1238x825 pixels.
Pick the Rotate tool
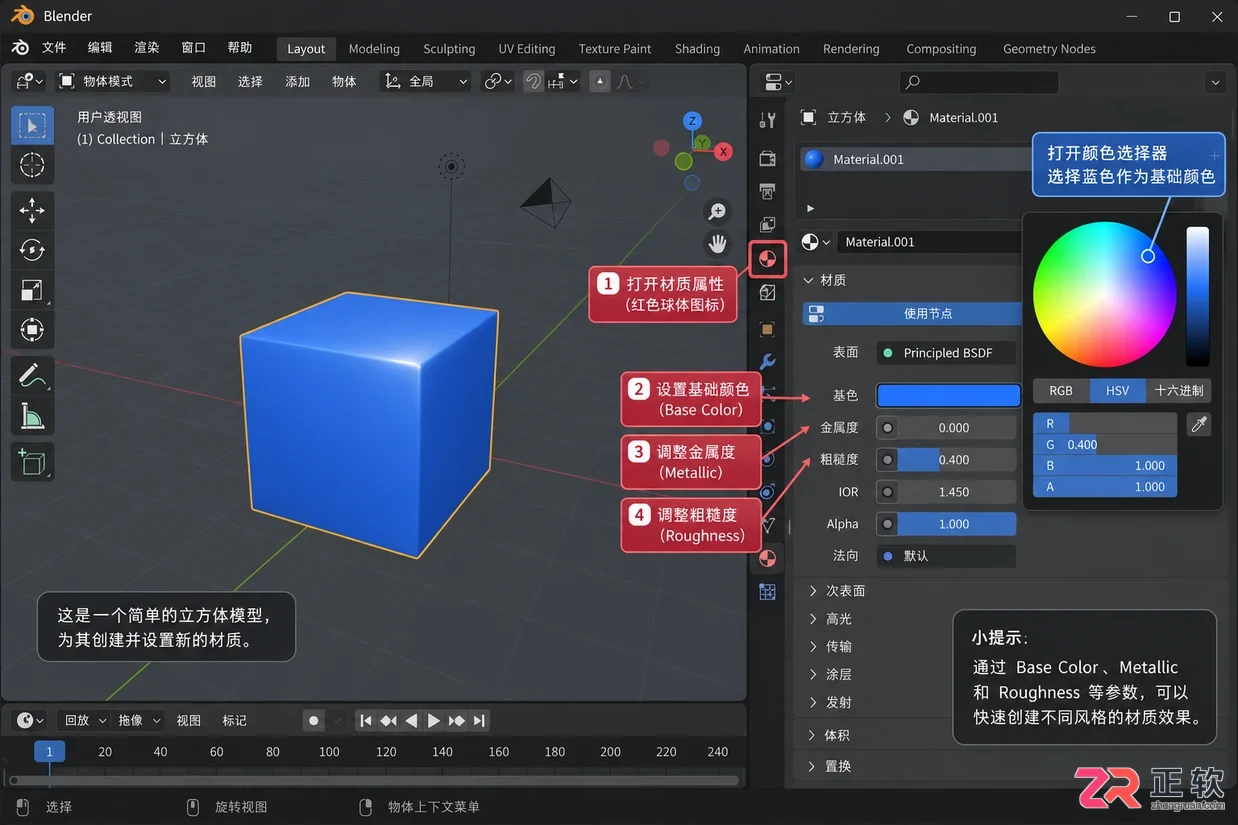(32, 250)
